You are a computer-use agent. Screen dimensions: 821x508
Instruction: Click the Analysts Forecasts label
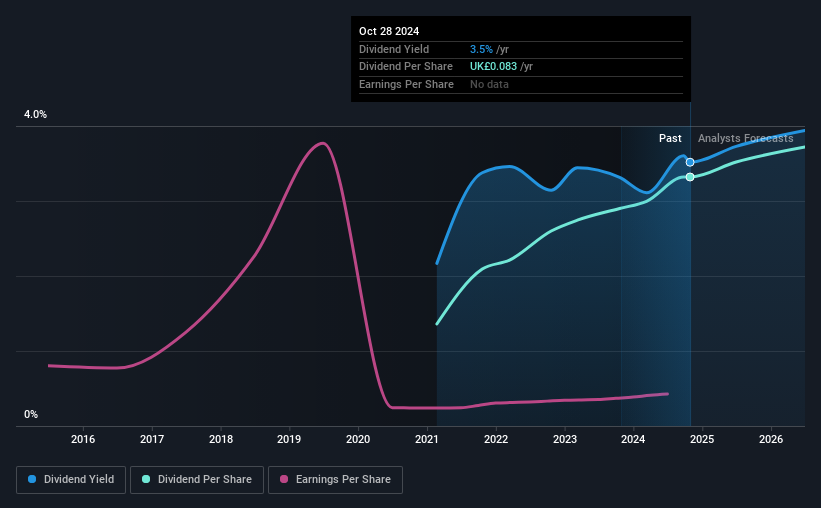pos(746,138)
